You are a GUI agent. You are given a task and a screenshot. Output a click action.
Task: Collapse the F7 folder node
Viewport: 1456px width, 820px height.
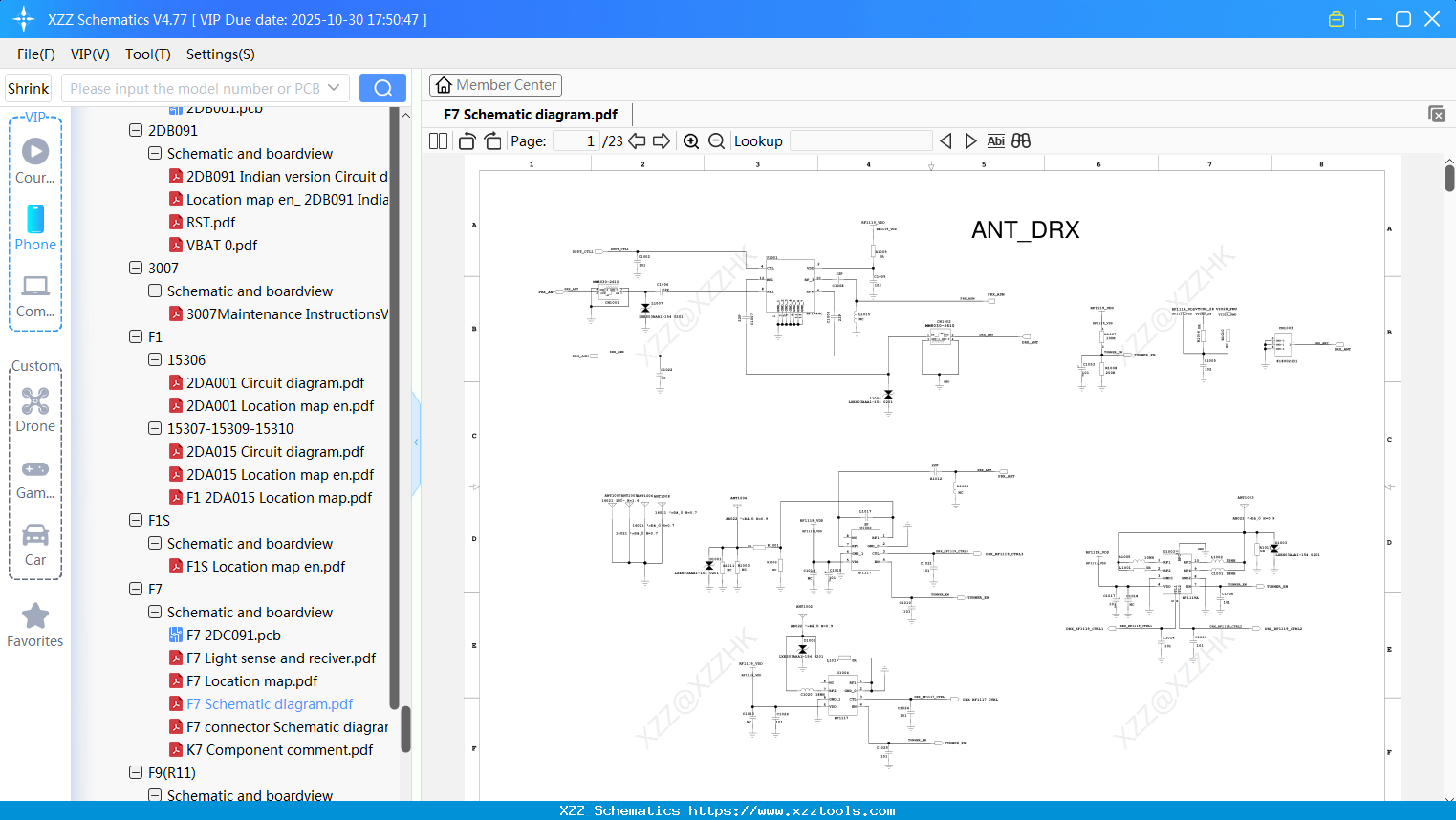pos(136,590)
